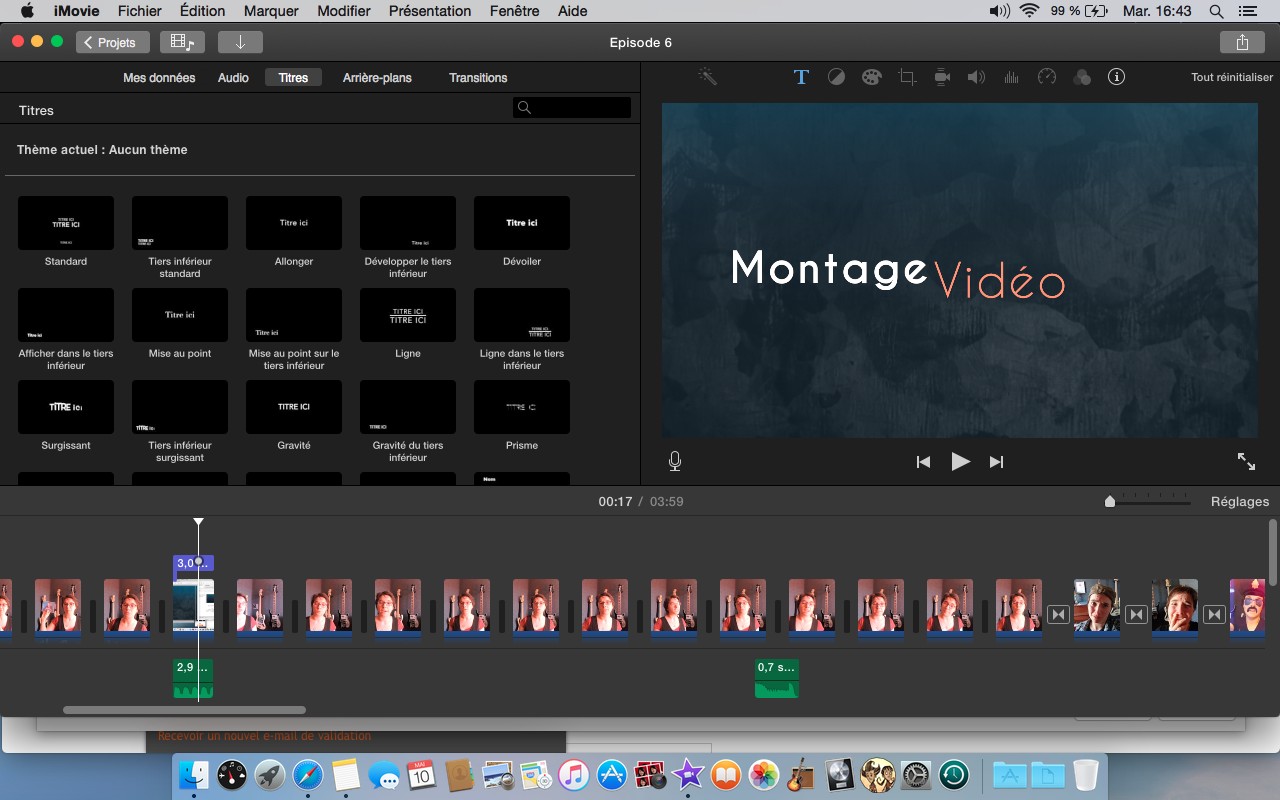1280x800 pixels.
Task: Enter fullscreen playback with arrows icon
Action: 1246,461
